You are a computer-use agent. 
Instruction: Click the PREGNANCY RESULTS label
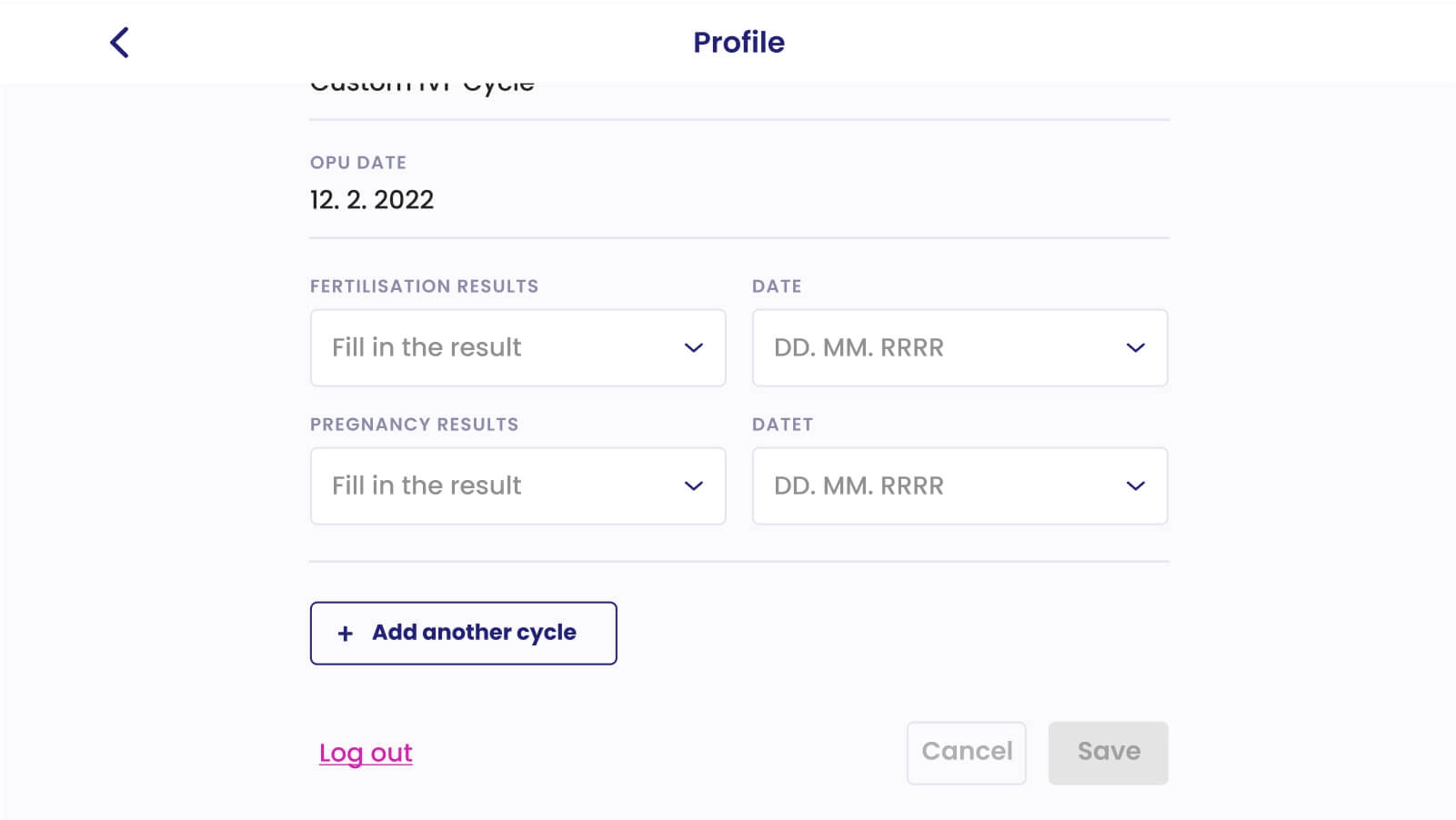pyautogui.click(x=414, y=425)
